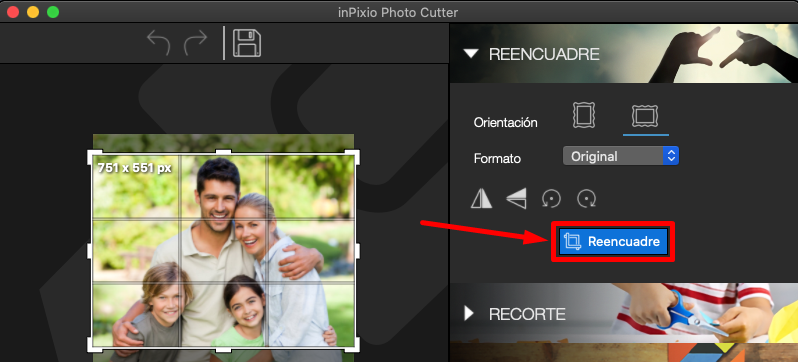The width and height of the screenshot is (798, 362).
Task: Flip the image horizontally
Action: click(481, 198)
